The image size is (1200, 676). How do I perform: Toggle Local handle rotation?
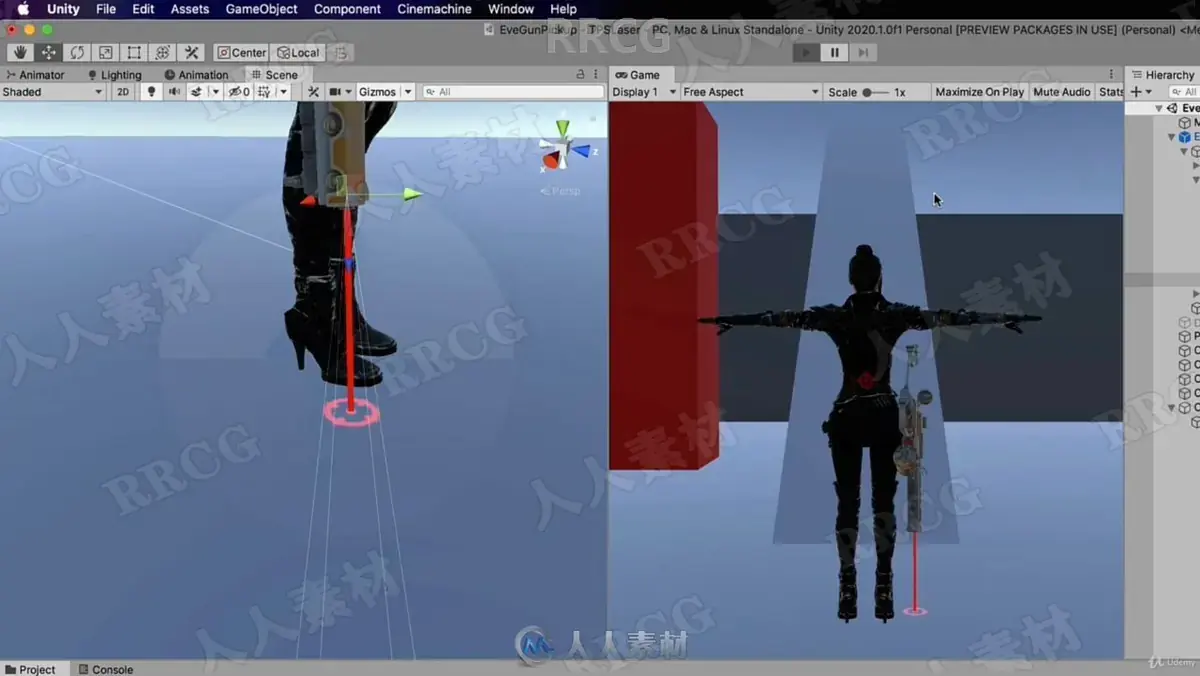298,52
